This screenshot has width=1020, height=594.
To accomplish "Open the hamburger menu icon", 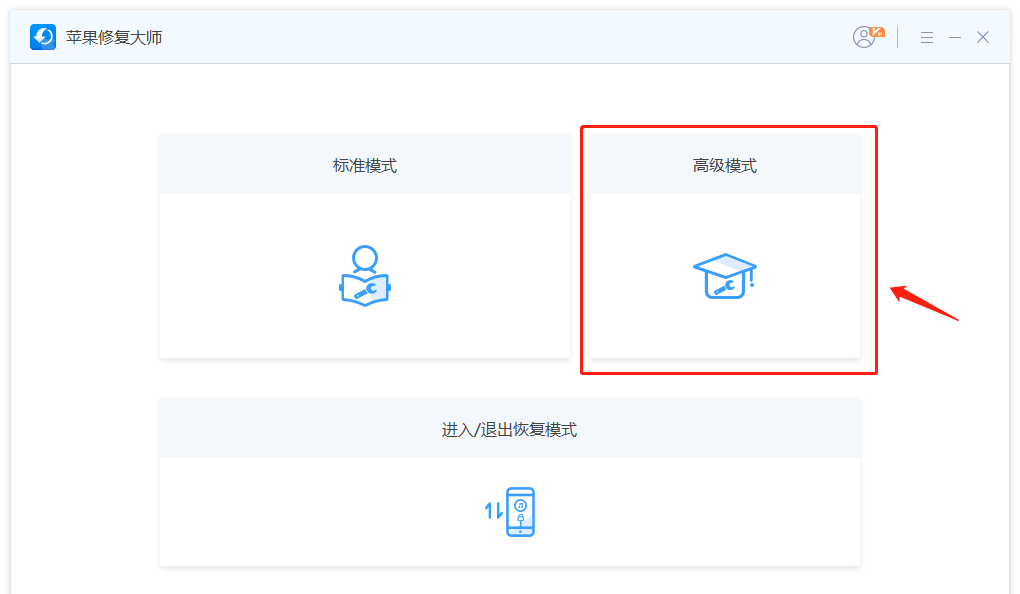I will (x=927, y=38).
